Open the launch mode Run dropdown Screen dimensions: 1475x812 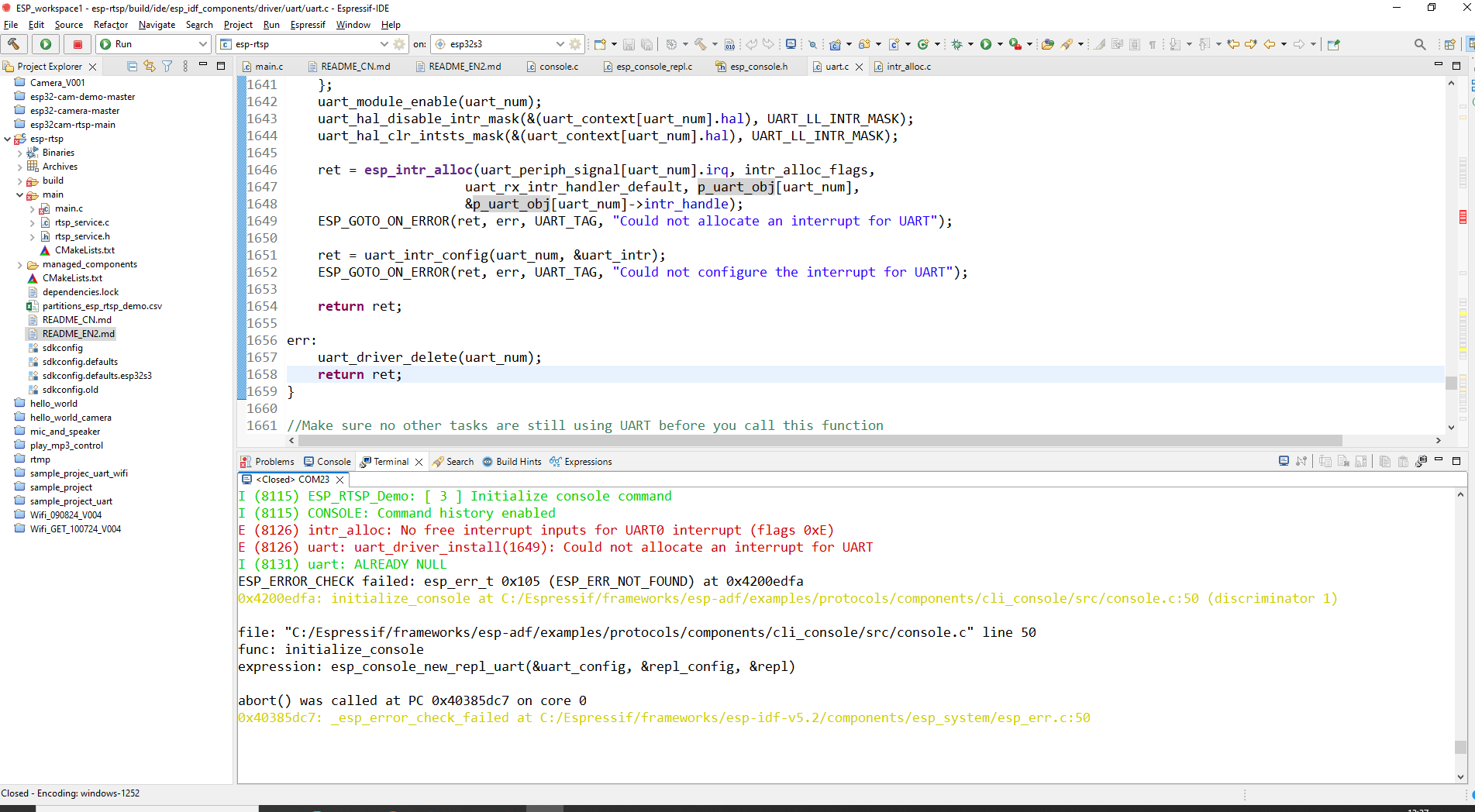(x=153, y=44)
